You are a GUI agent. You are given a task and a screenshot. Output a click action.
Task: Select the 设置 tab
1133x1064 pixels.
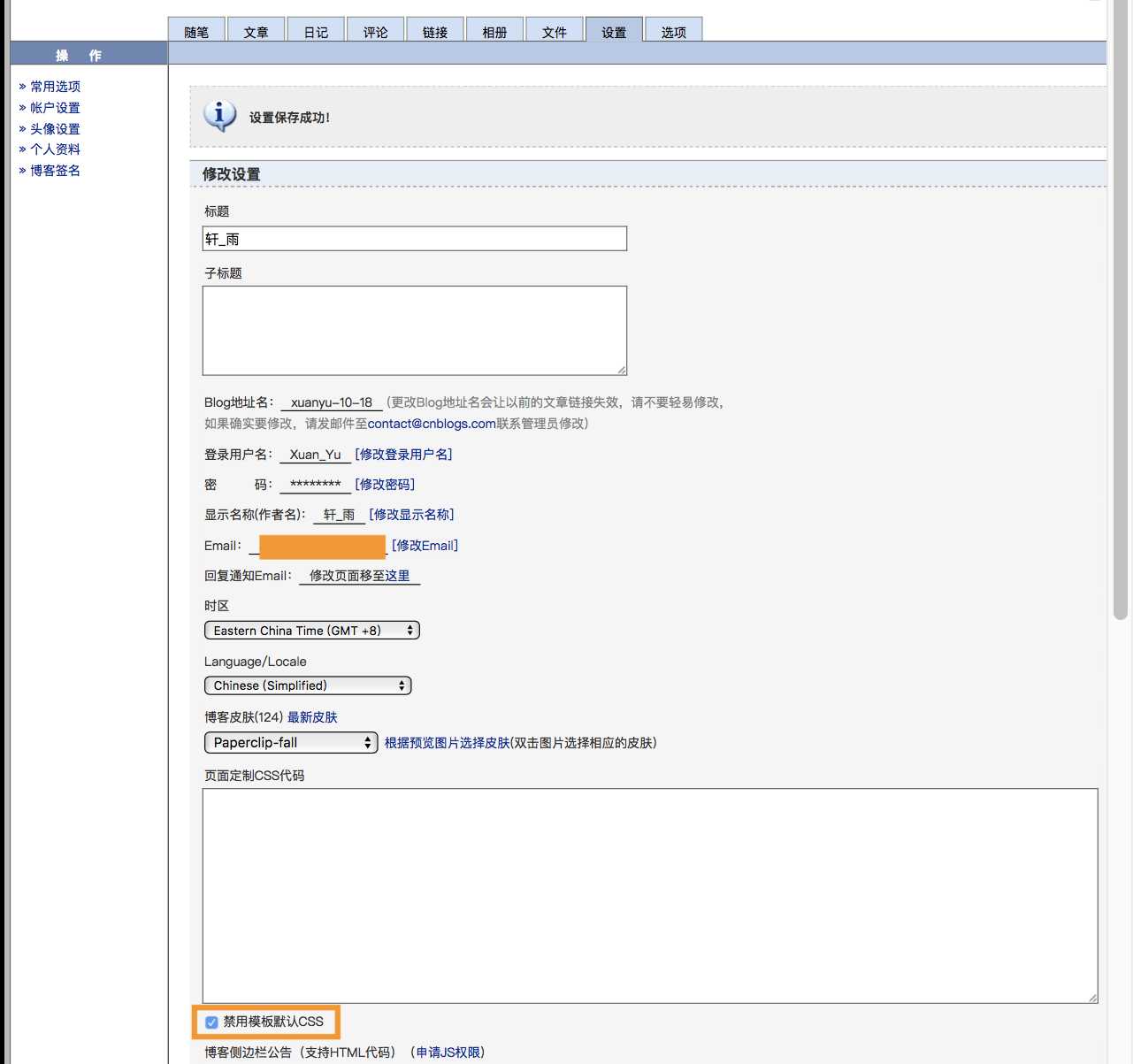[x=614, y=32]
